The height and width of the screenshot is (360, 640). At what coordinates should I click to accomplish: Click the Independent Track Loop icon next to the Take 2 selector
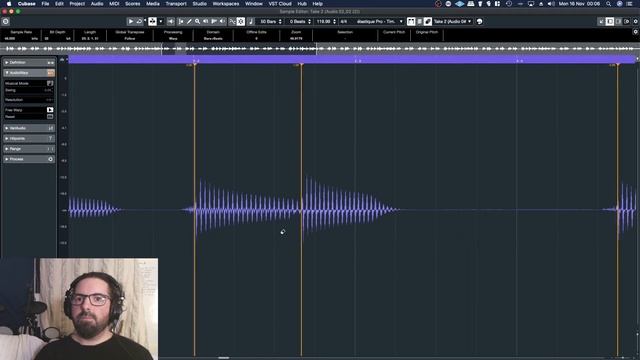click(x=480, y=21)
